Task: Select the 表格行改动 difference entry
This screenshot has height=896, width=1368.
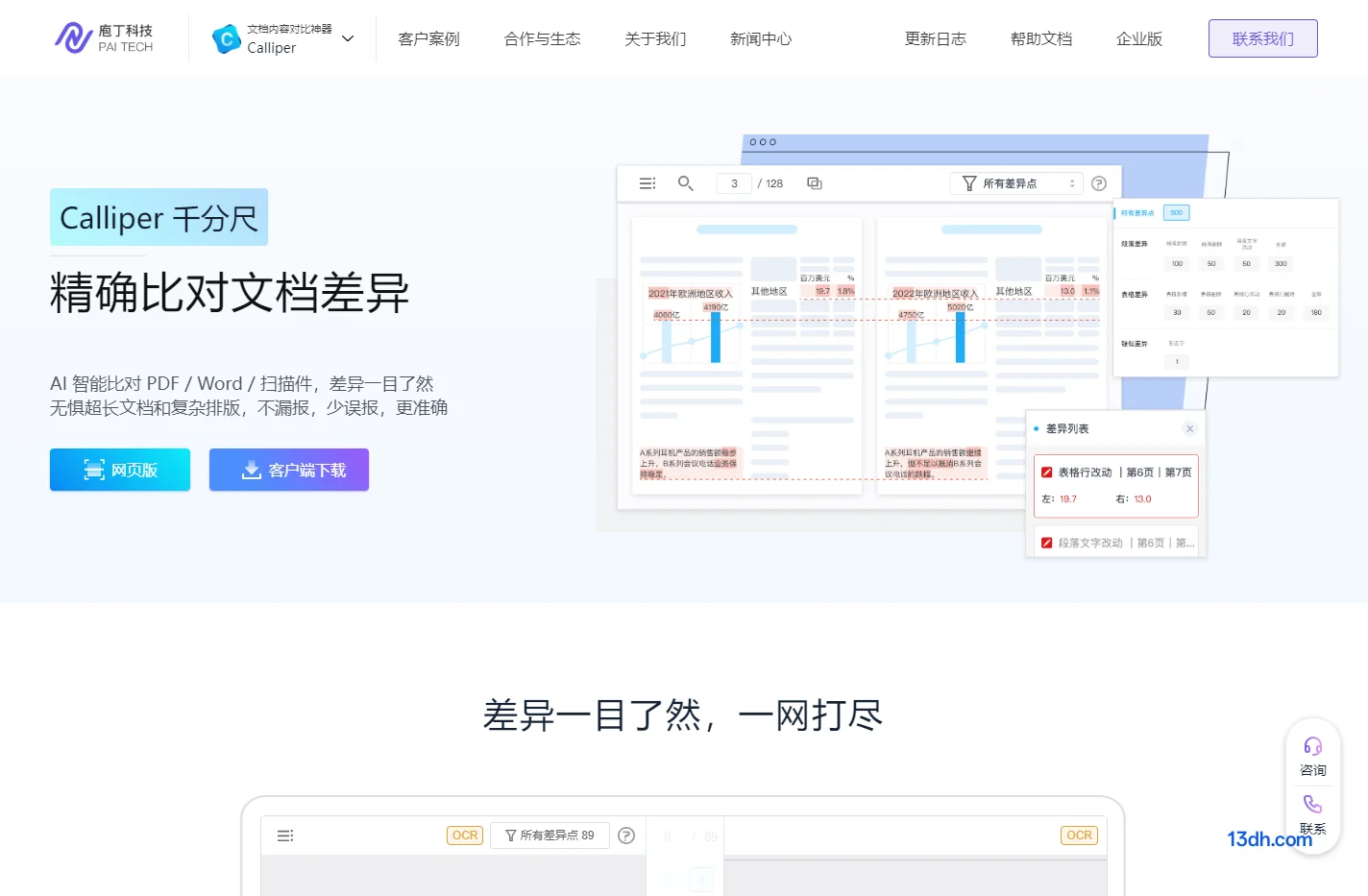Action: [x=1116, y=486]
